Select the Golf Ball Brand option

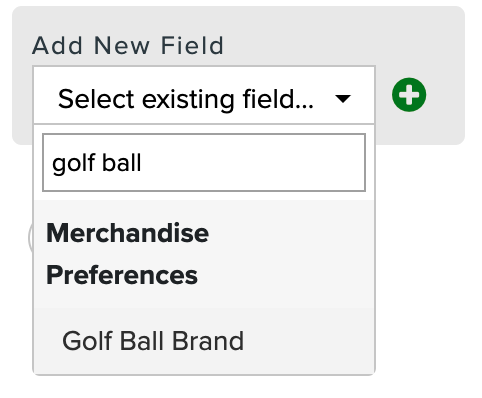tap(204, 341)
